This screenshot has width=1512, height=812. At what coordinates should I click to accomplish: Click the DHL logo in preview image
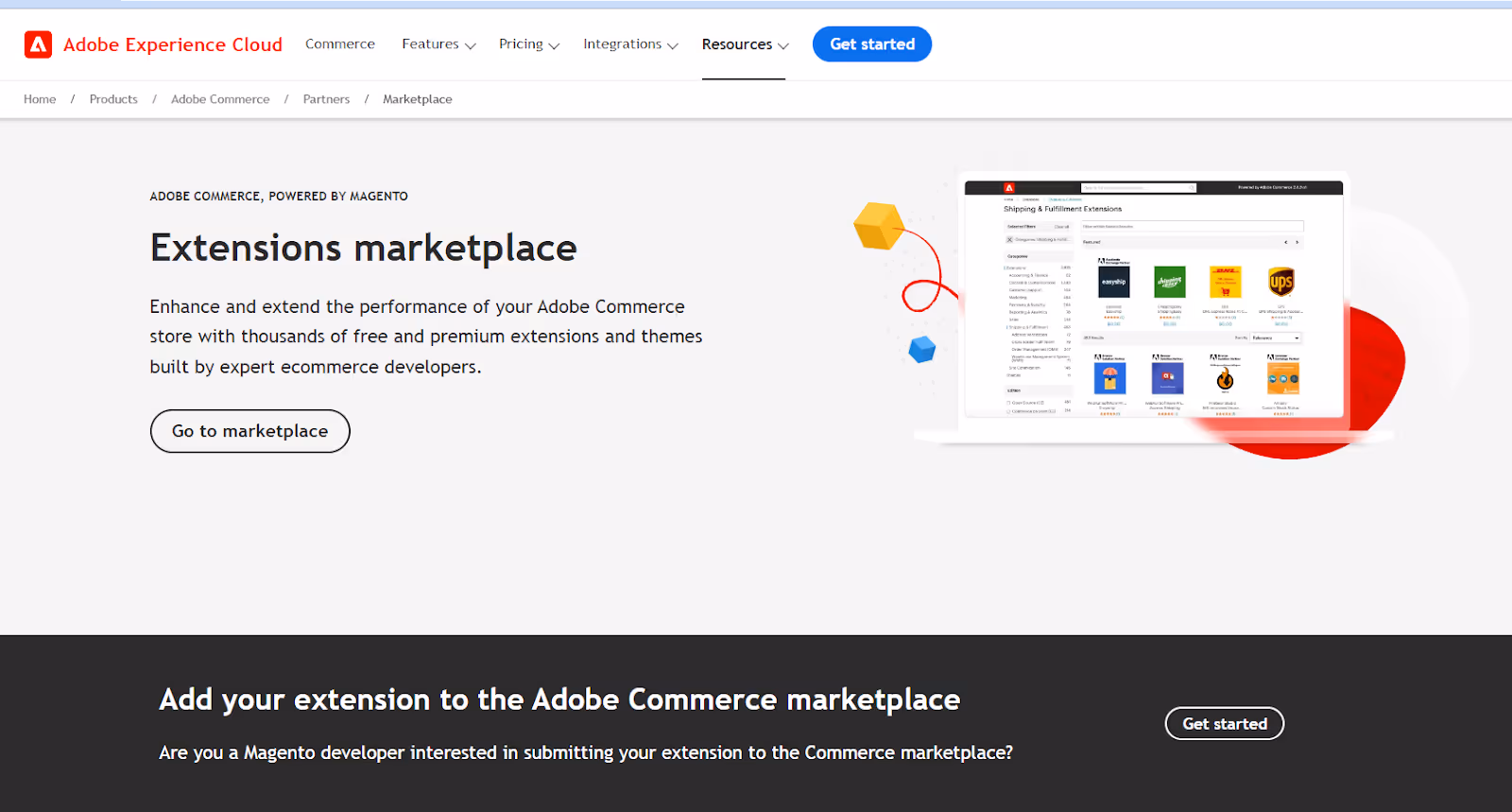[x=1226, y=282]
